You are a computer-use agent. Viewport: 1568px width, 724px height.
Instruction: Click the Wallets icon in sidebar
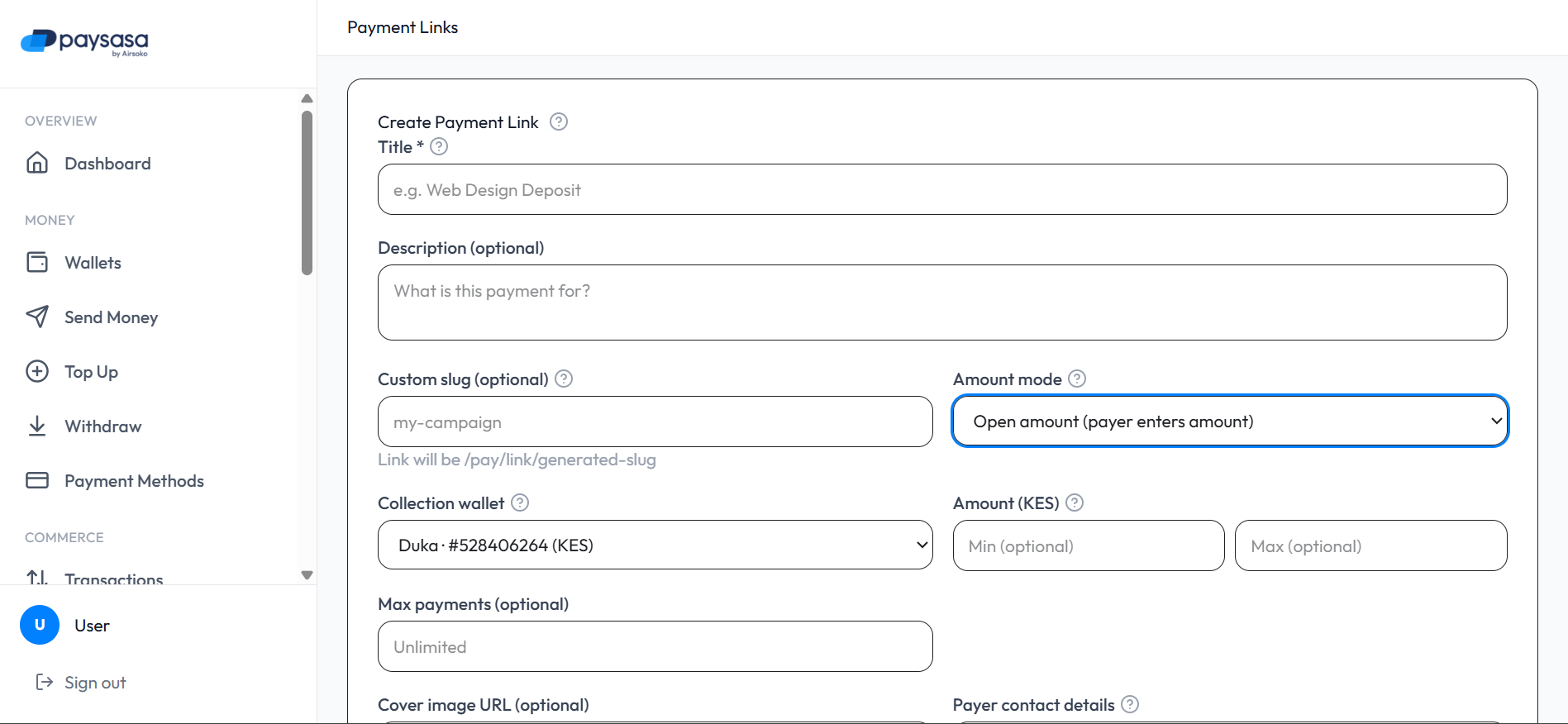37,262
